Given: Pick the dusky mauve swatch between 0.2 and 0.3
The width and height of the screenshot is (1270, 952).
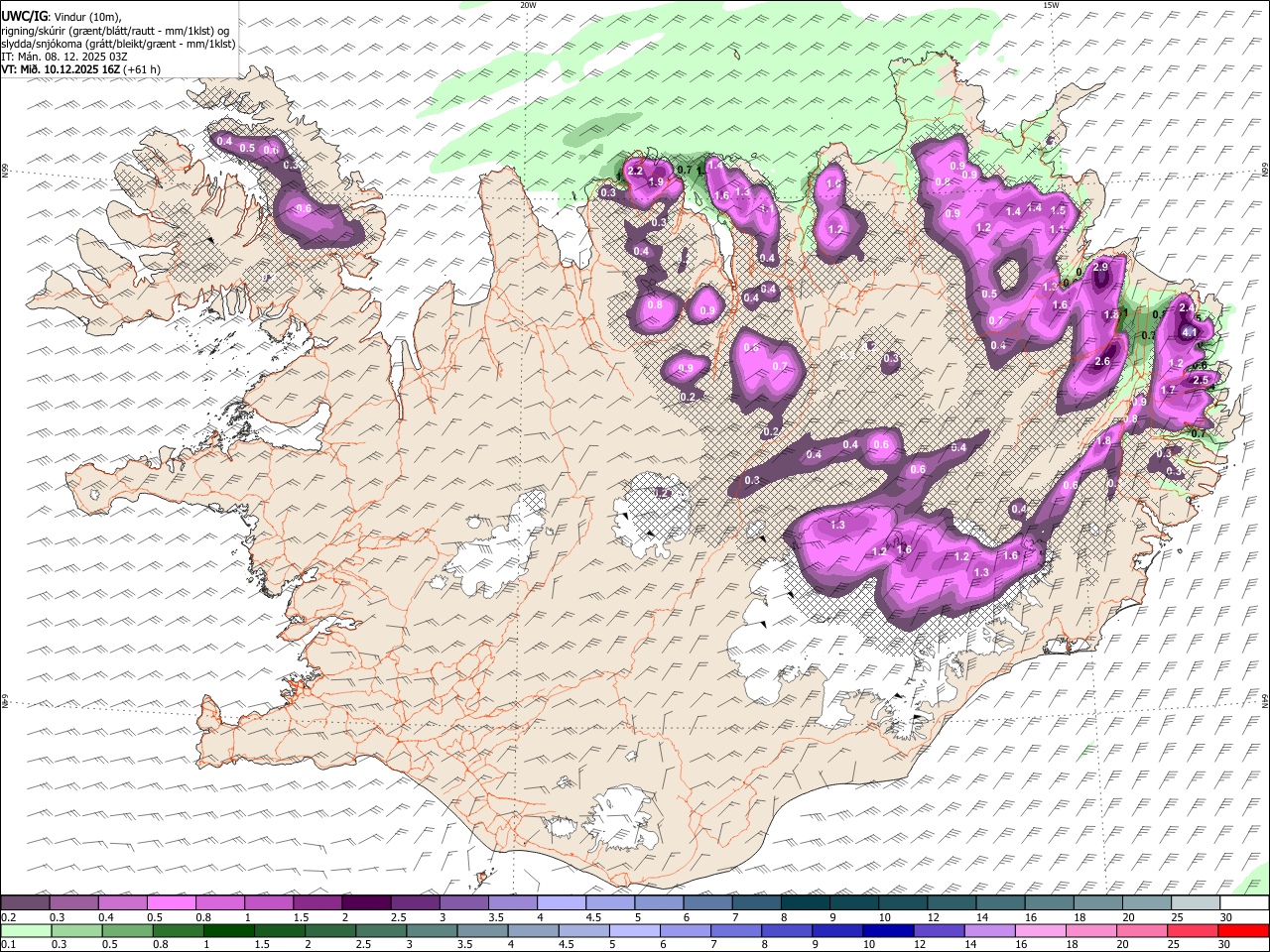Looking at the screenshot, I should (25, 902).
